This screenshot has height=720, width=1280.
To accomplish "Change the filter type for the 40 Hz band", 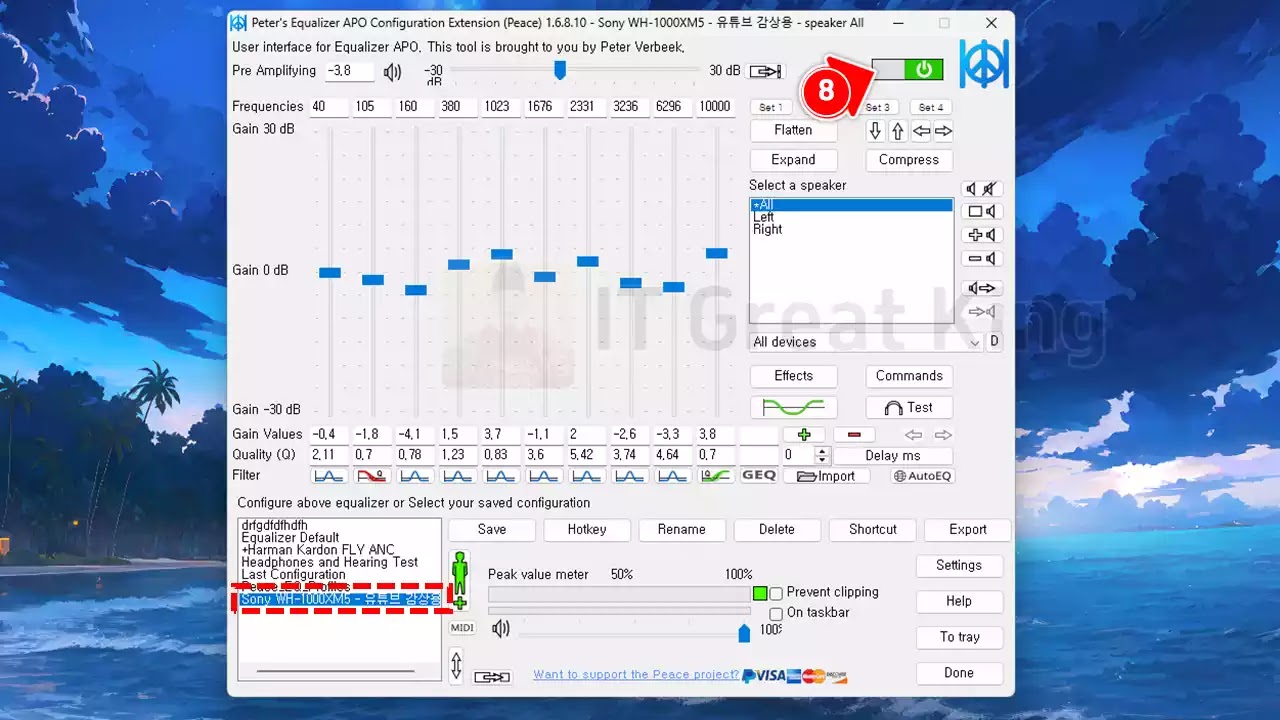I will tap(330, 476).
